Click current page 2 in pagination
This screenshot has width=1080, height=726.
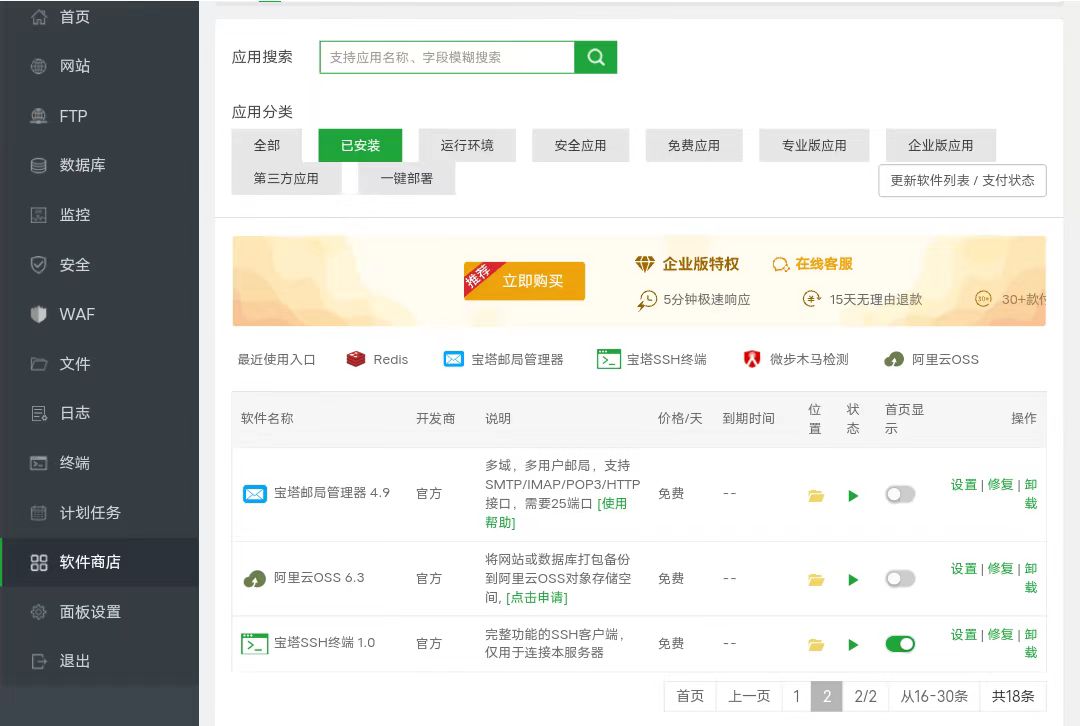(x=827, y=696)
